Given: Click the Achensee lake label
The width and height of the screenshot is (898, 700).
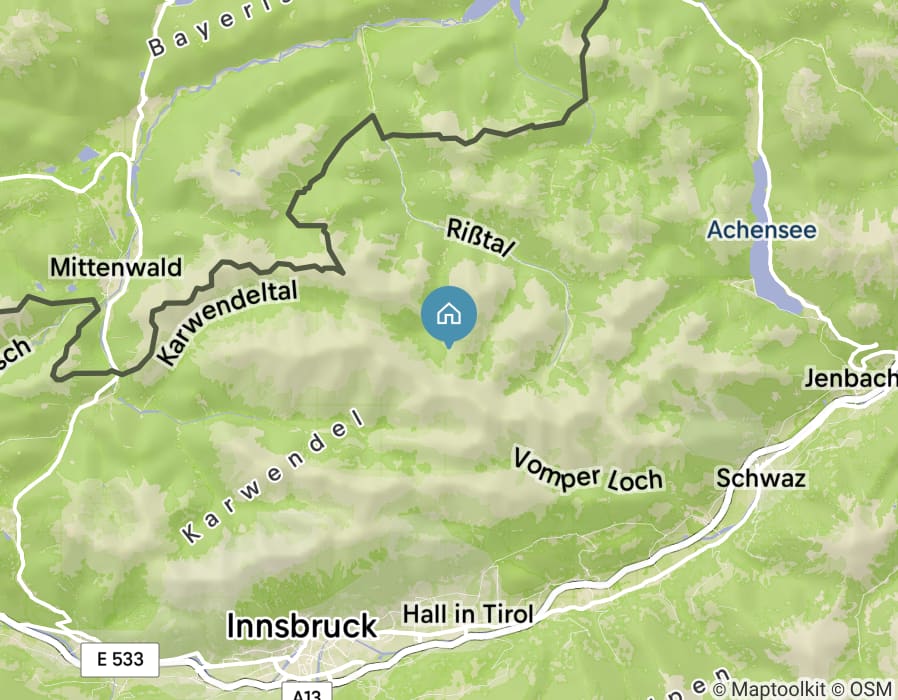Looking at the screenshot, I should (762, 230).
